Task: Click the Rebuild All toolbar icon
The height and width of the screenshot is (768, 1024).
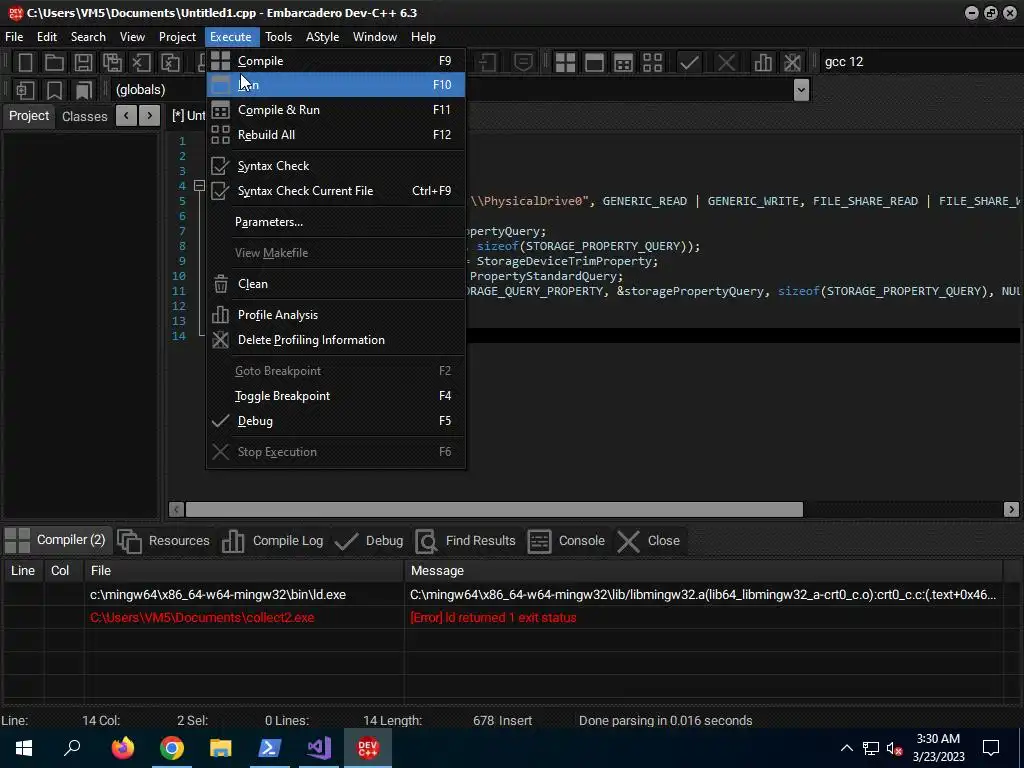Action: 652,62
